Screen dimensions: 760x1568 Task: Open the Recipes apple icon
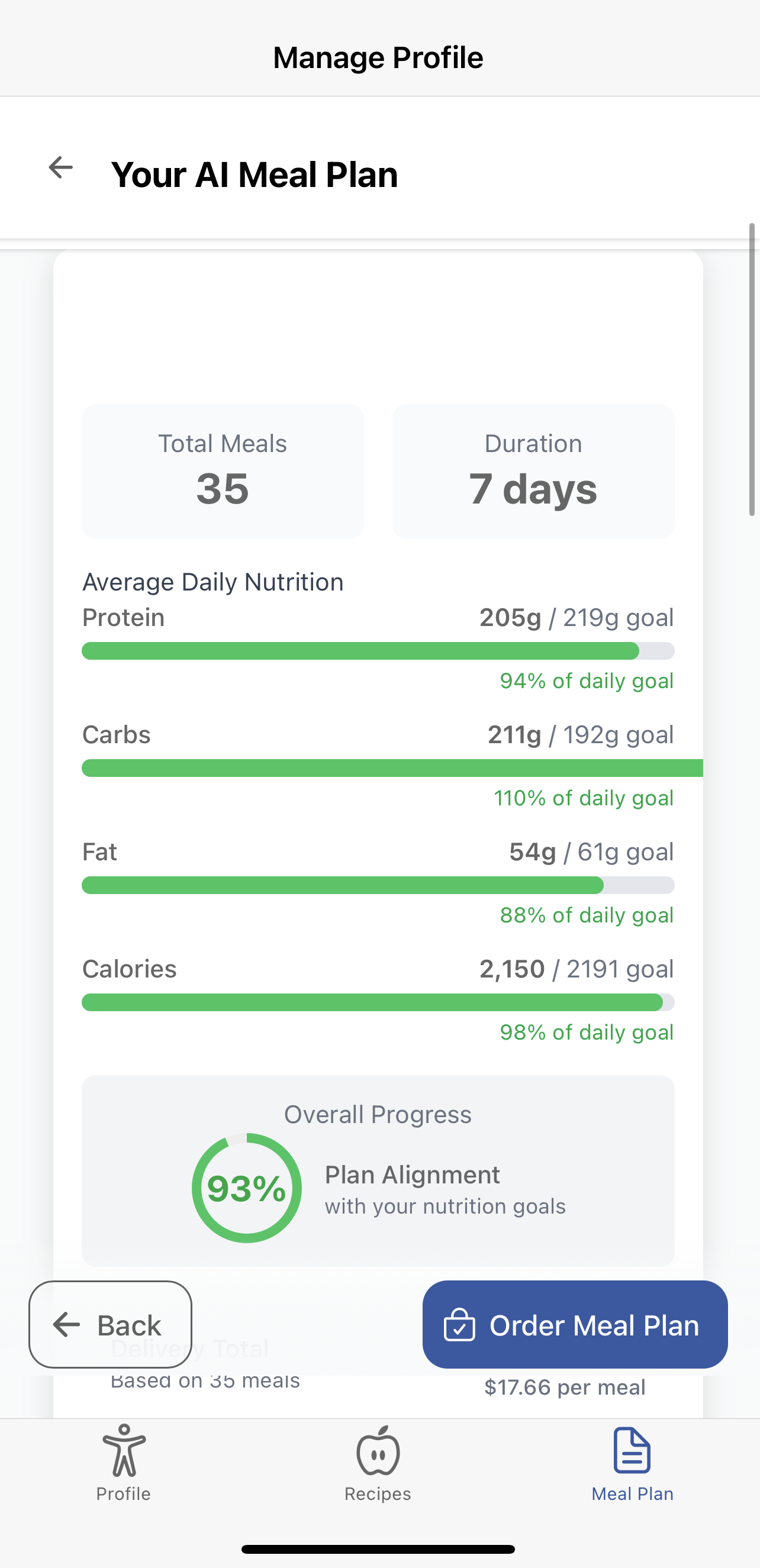point(378,1451)
